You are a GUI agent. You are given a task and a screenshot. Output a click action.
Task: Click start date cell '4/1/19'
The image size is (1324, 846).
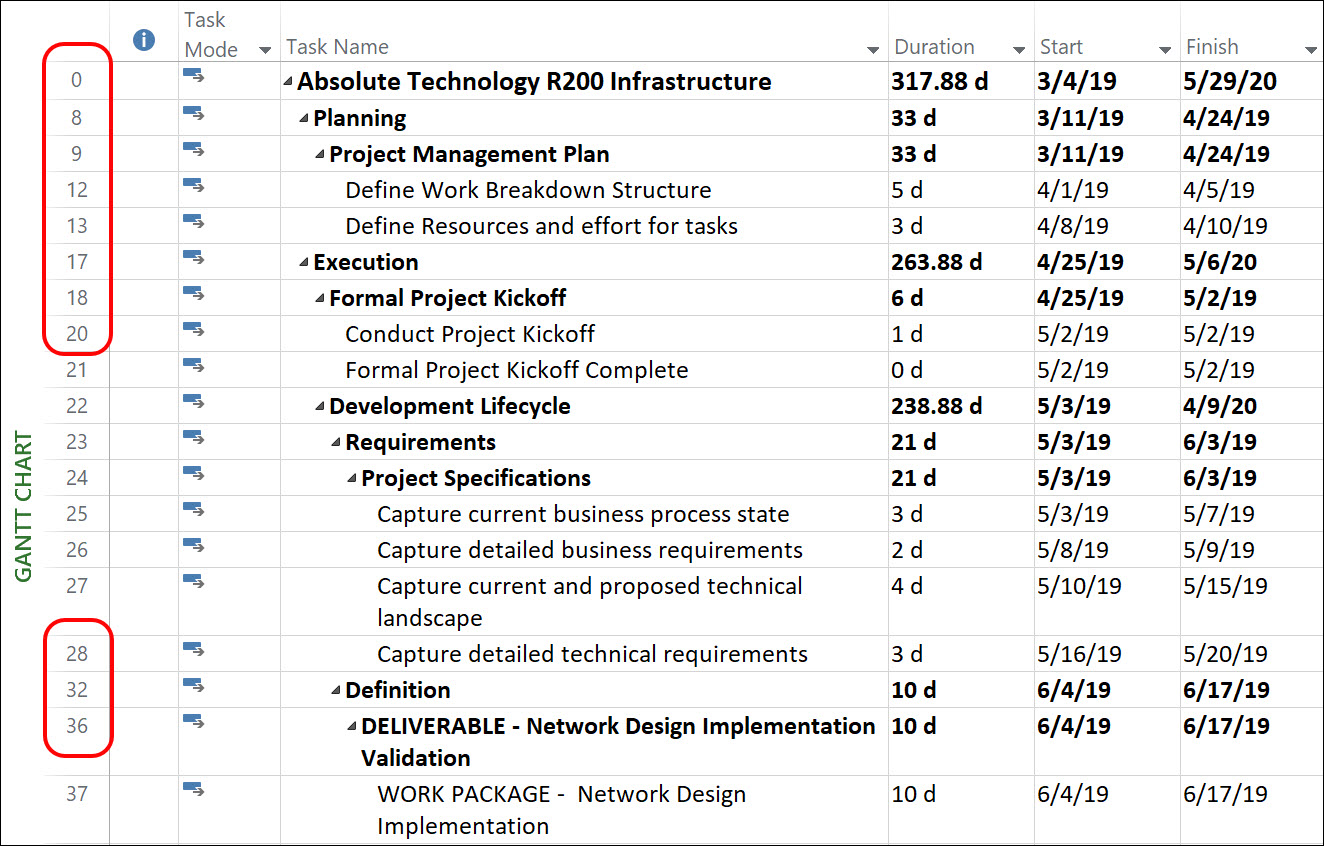(x=1073, y=190)
